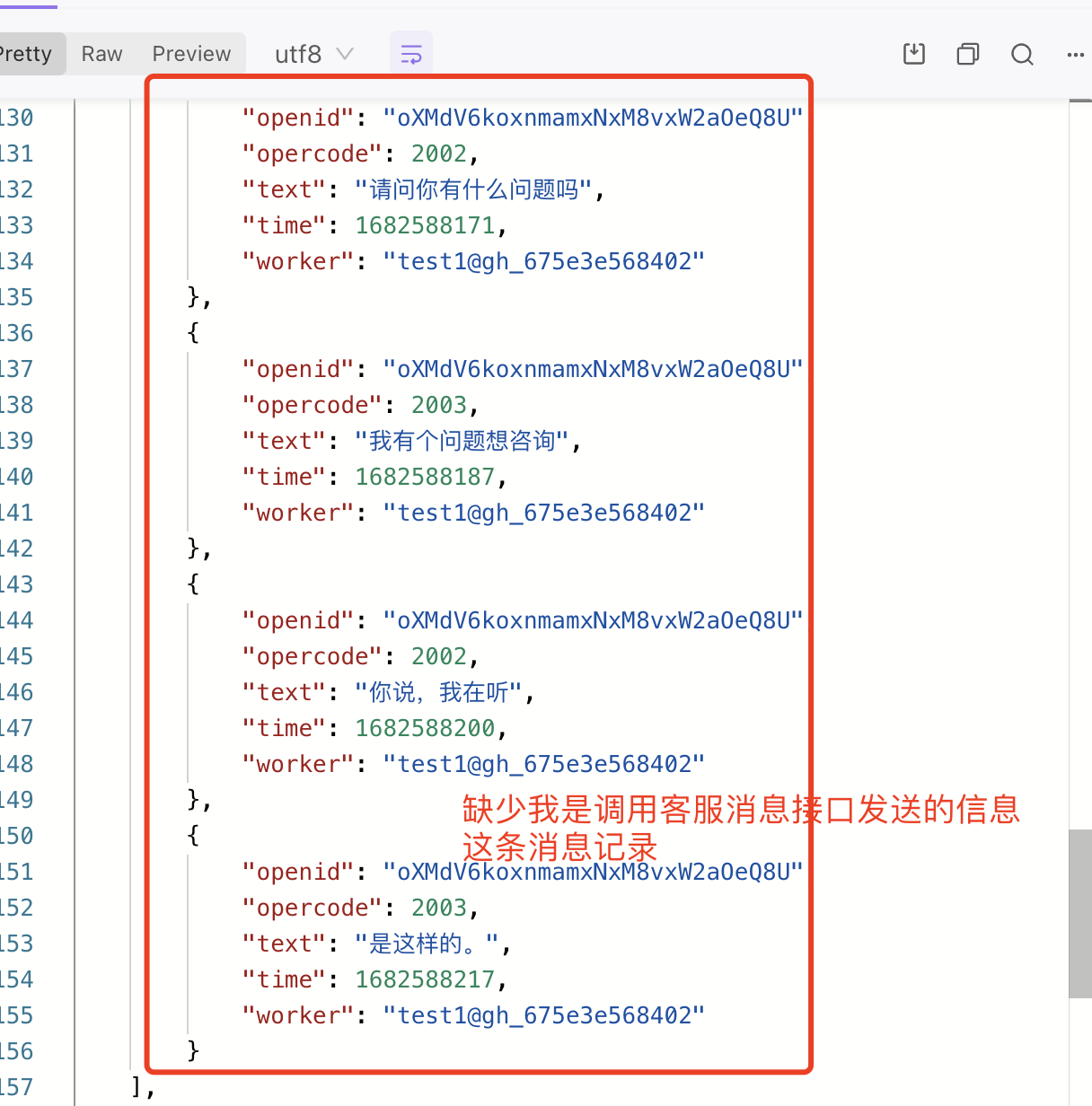Click the save response to file icon
Screen dimensions: 1092x1106
click(913, 54)
